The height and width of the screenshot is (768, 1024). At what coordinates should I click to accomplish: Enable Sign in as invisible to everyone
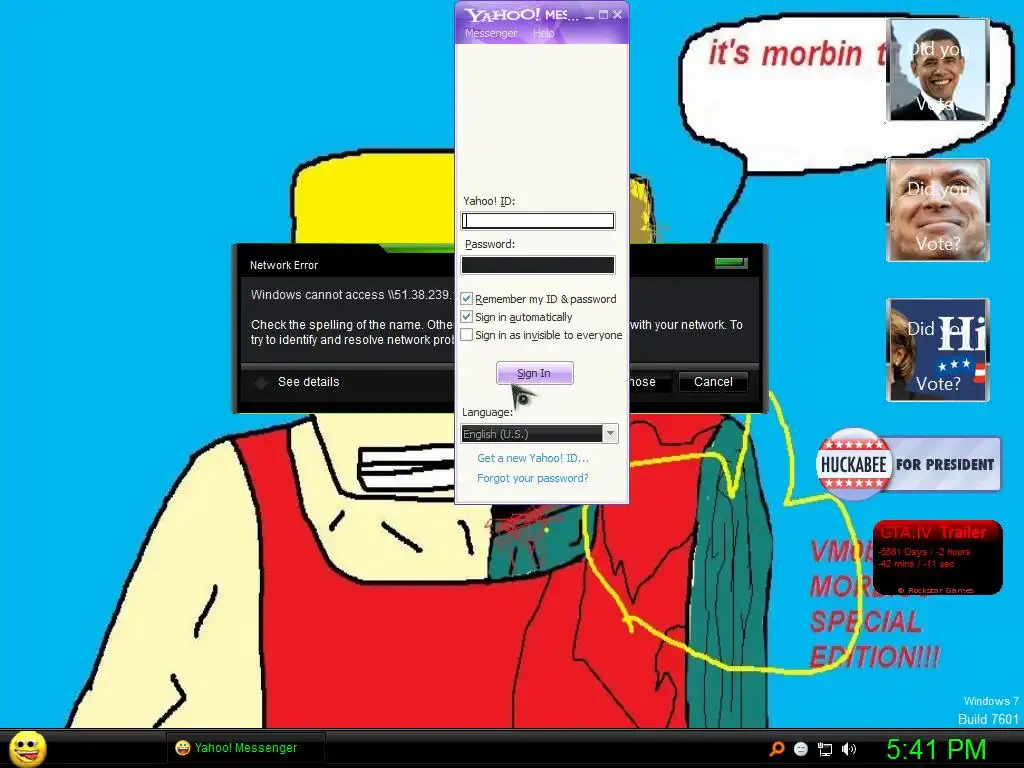click(467, 335)
